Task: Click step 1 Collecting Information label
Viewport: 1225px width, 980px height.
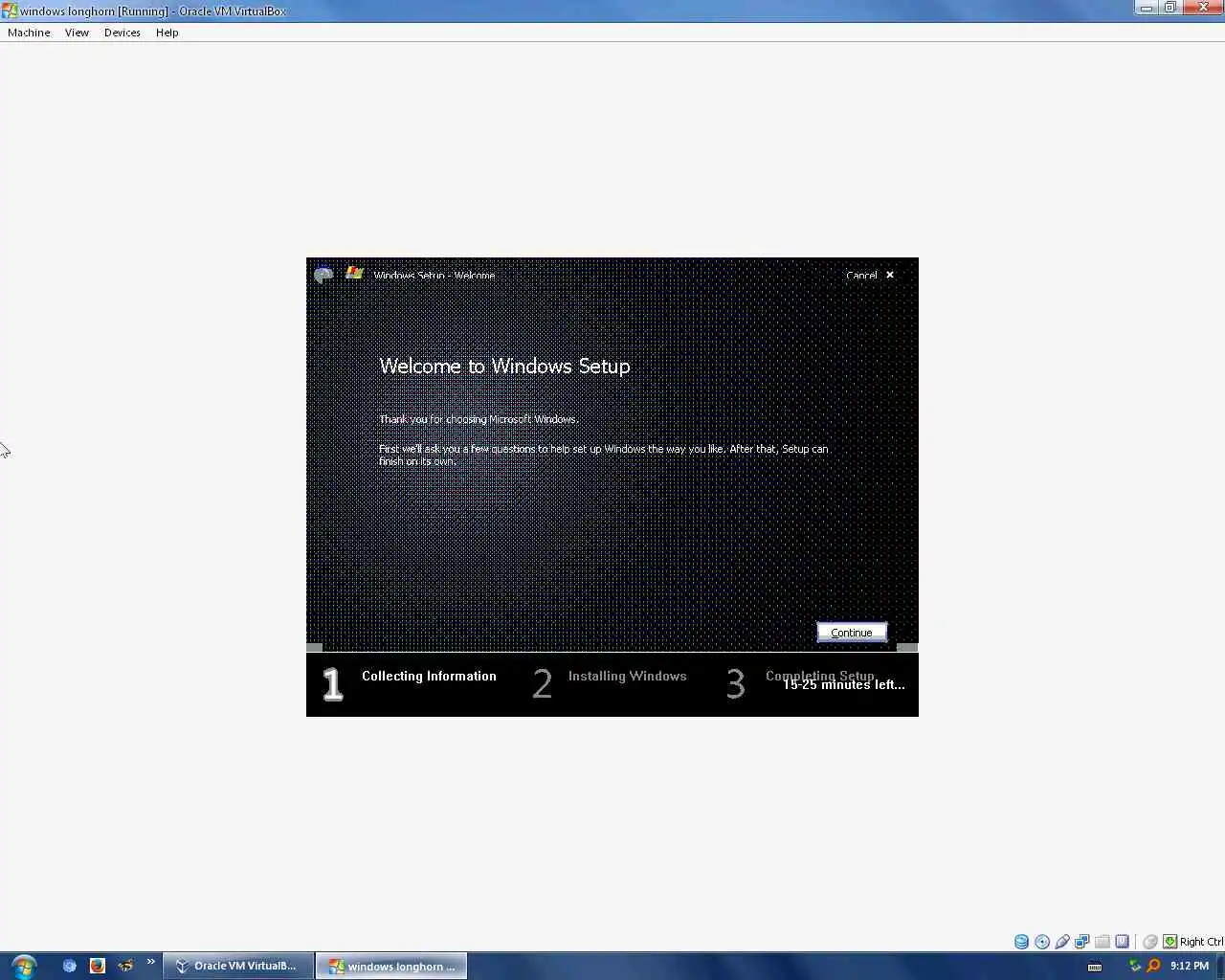Action: tap(429, 676)
